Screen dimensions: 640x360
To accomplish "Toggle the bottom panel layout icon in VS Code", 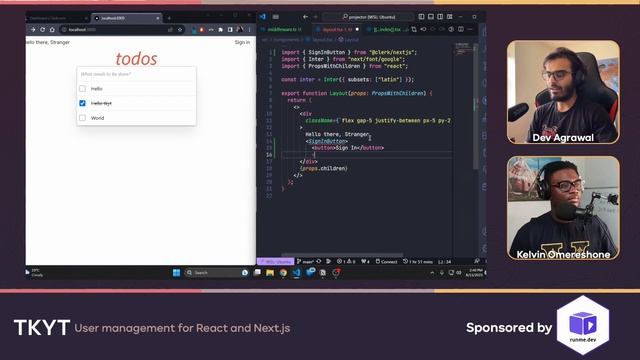I will click(x=431, y=17).
